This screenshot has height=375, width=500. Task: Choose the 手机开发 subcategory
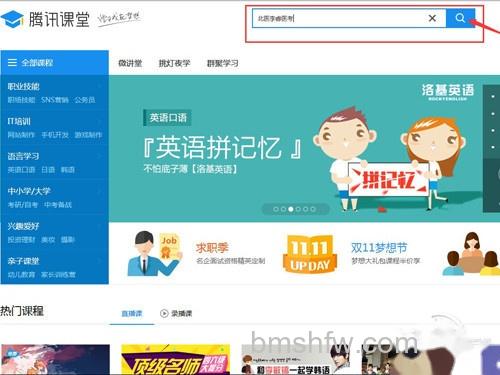(x=55, y=135)
